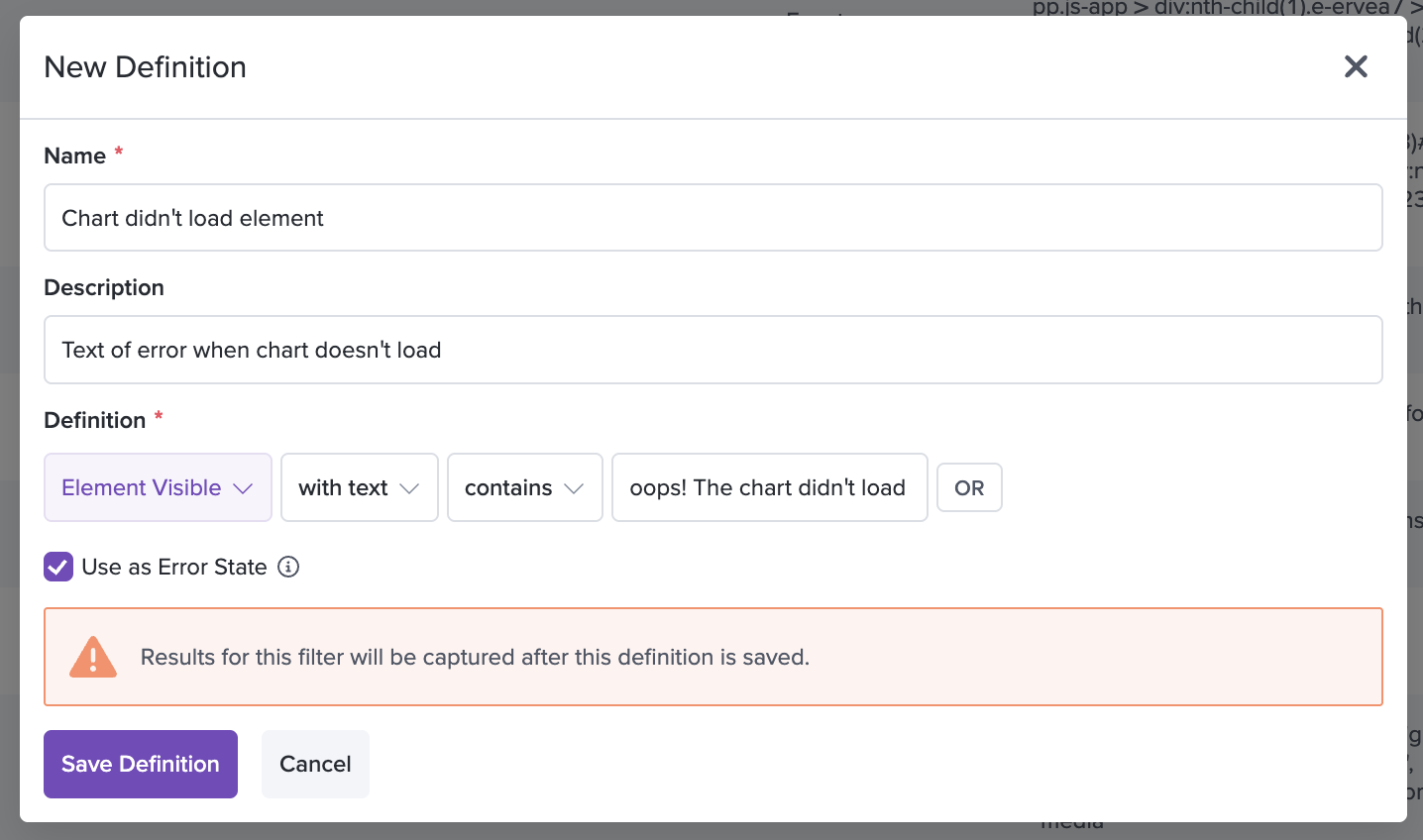
Task: Click the 'Results for this filter' warning message
Action: pos(475,657)
